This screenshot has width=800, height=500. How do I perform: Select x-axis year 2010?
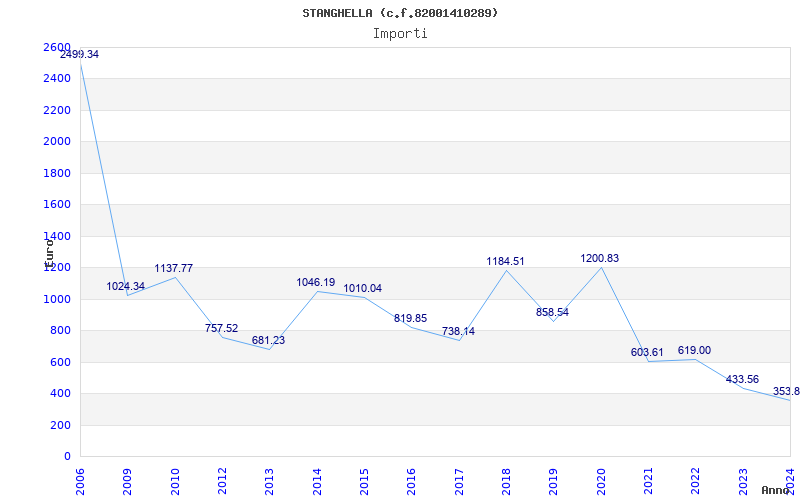point(175,481)
